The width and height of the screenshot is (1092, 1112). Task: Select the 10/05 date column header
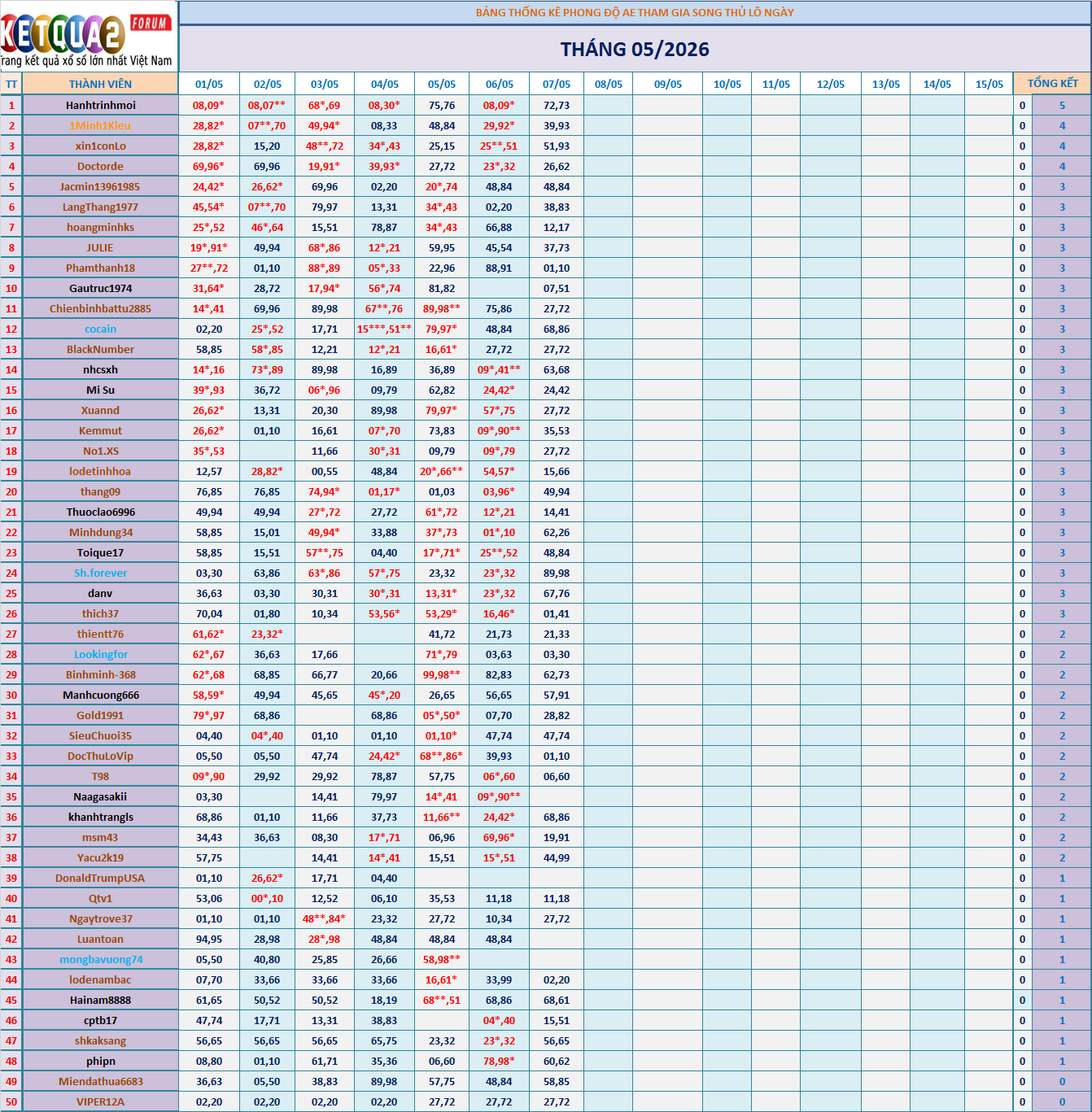coord(727,84)
